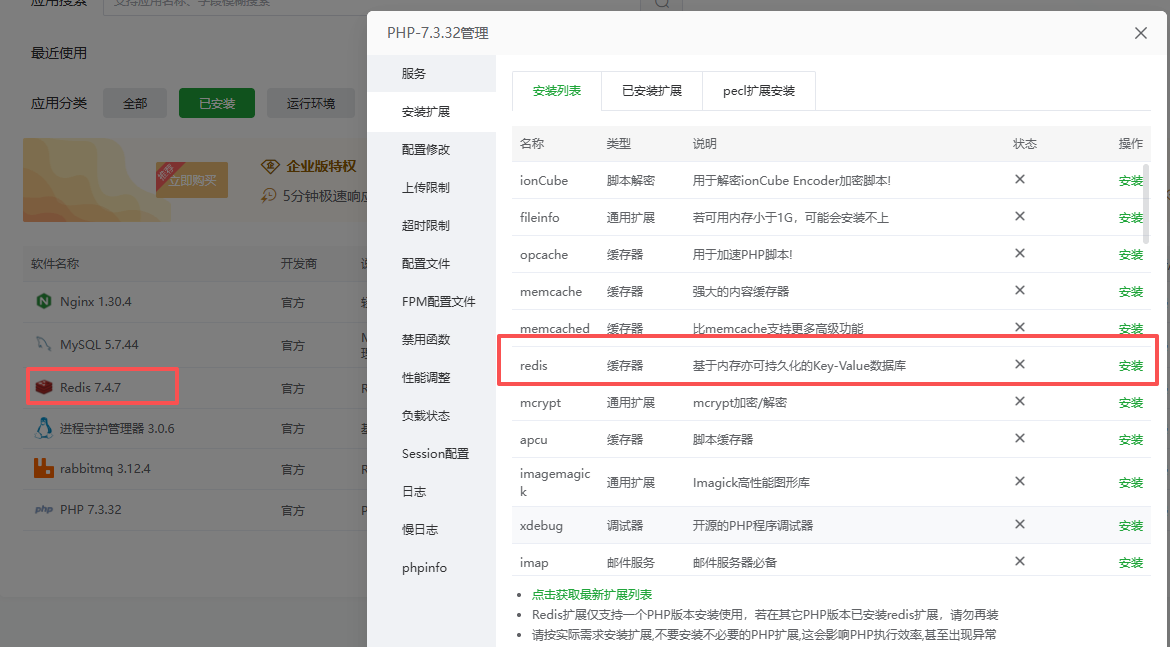This screenshot has width=1170, height=647.
Task: Install the mcrypt extension
Action: tap(1130, 403)
